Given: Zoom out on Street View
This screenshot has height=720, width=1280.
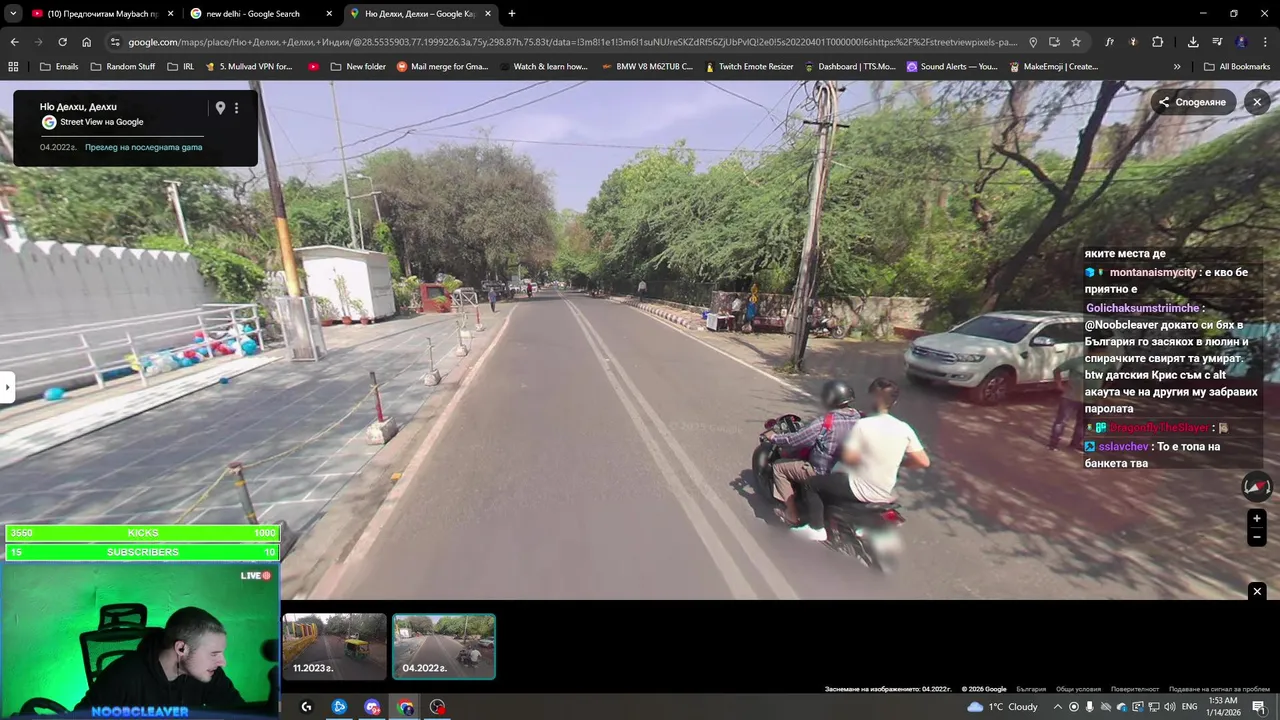Looking at the screenshot, I should [x=1257, y=537].
